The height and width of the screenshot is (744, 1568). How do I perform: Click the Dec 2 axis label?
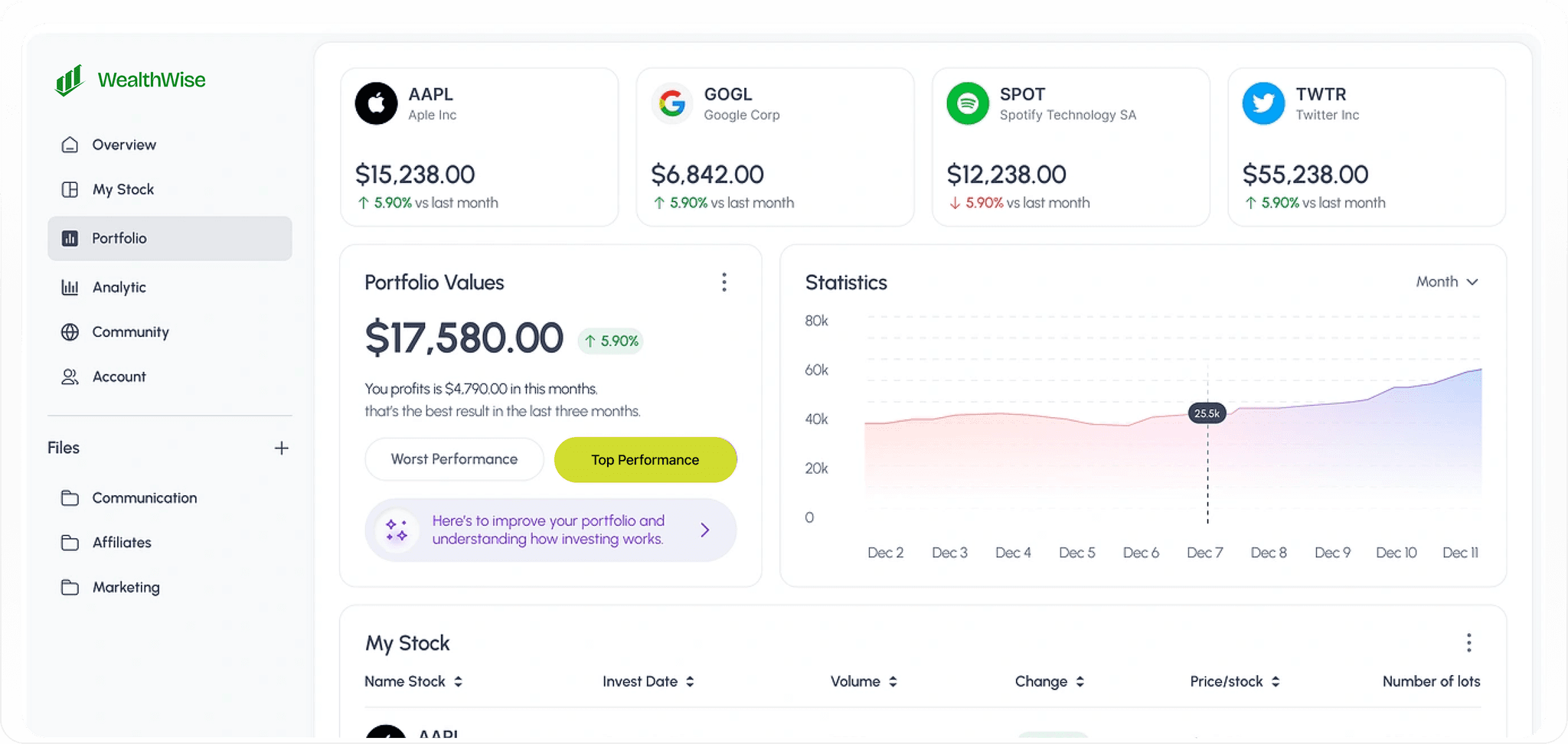click(x=885, y=553)
